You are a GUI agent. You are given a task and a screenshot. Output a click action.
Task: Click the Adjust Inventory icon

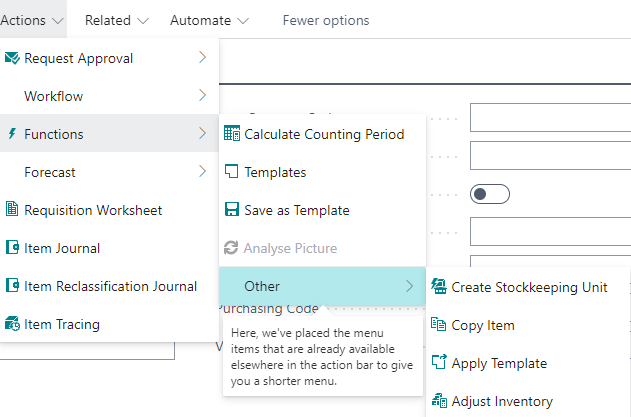point(438,401)
